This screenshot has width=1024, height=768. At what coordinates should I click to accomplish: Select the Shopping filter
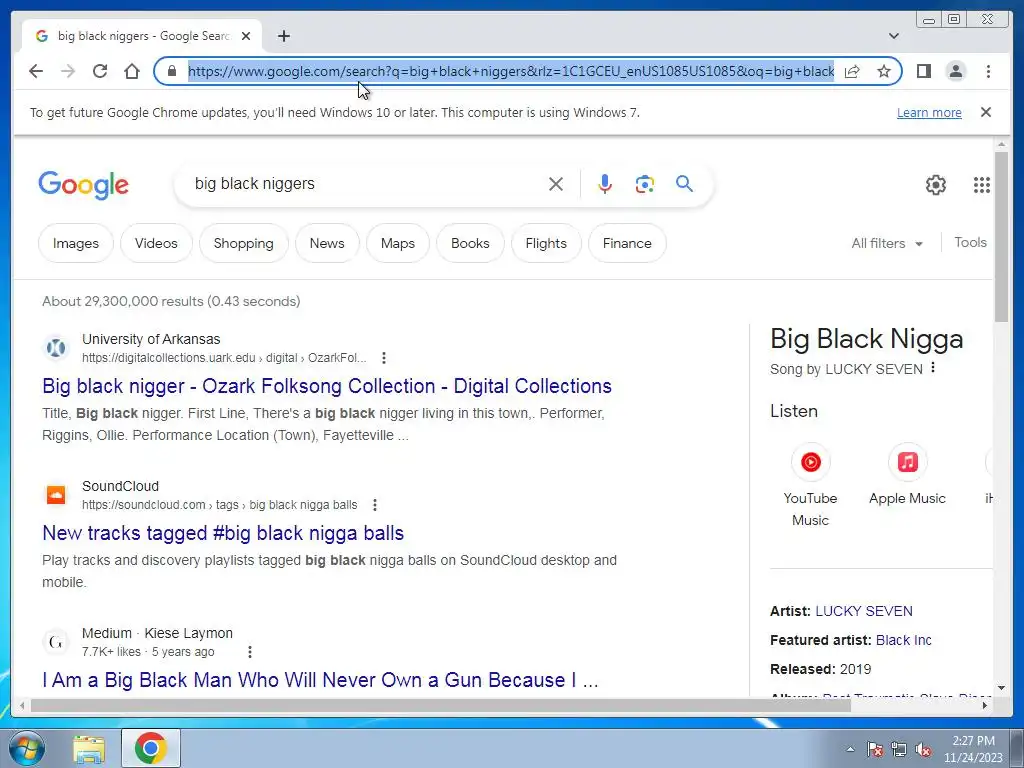pyautogui.click(x=244, y=243)
